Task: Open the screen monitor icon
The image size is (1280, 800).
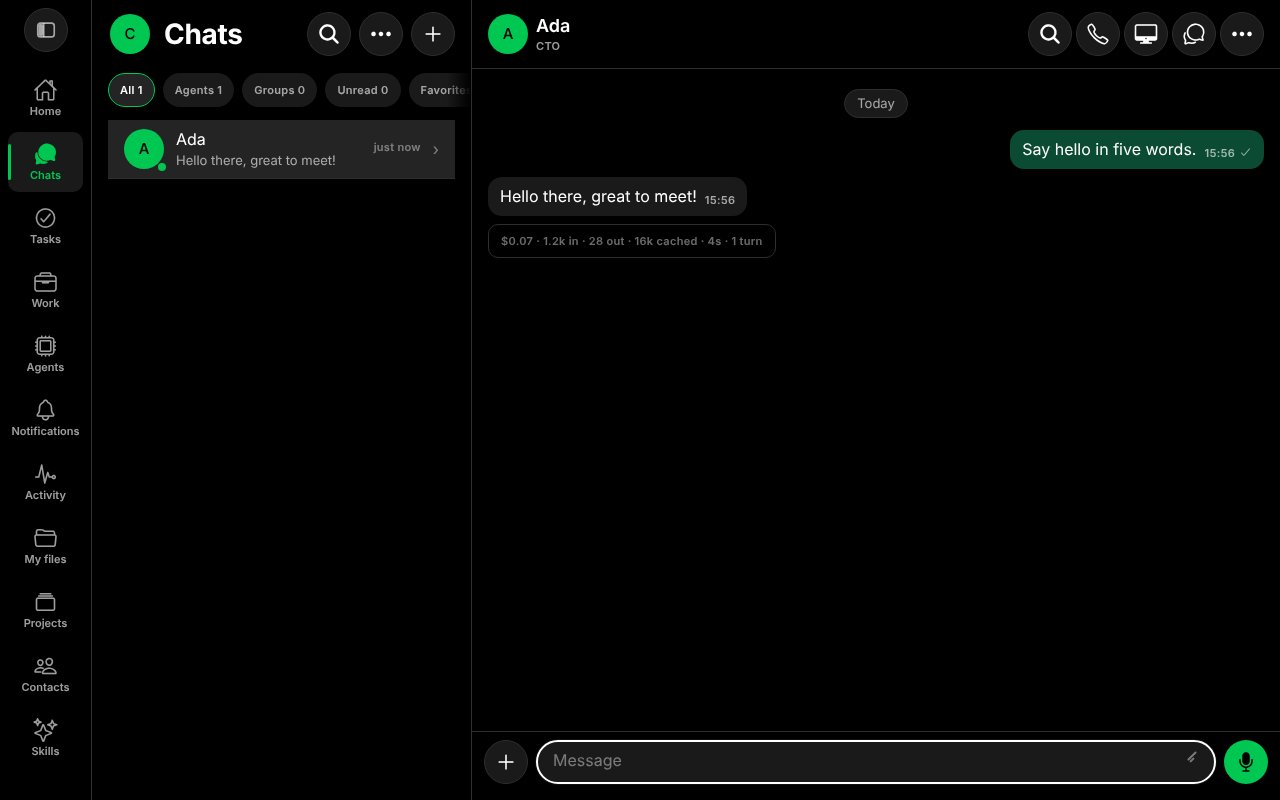Action: click(1146, 34)
